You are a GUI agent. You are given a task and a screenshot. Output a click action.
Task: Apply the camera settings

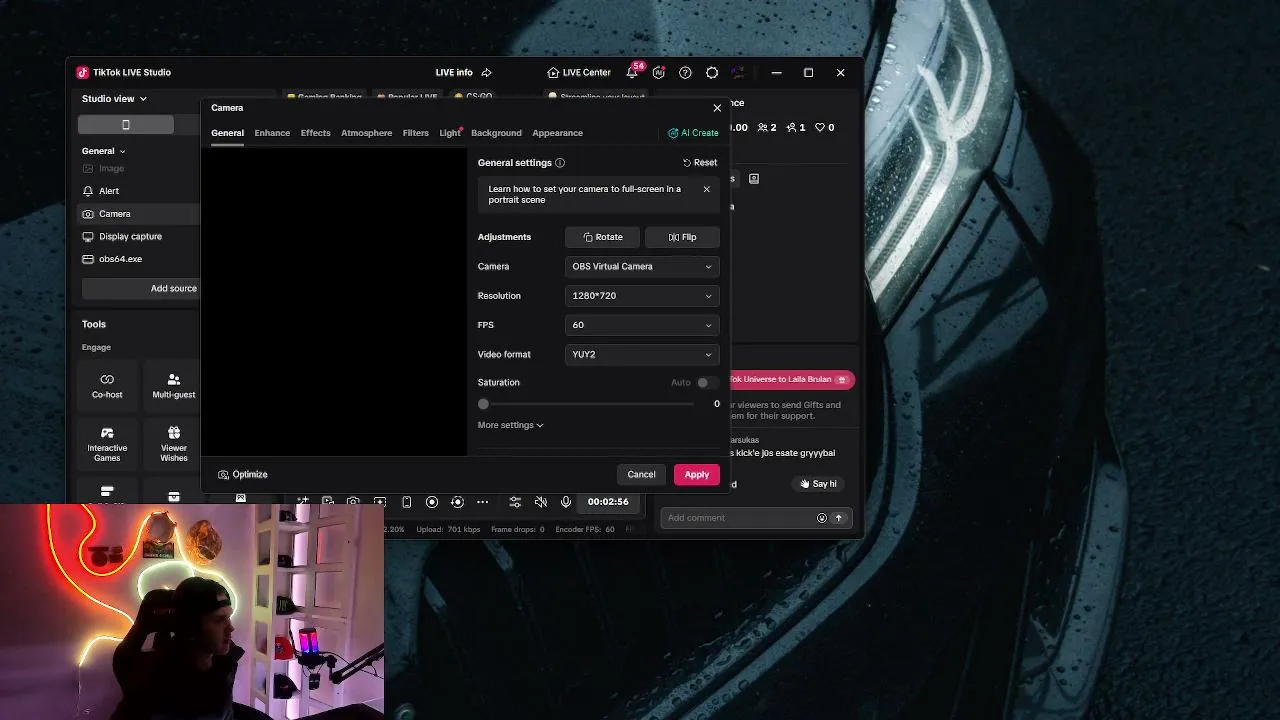click(x=696, y=474)
